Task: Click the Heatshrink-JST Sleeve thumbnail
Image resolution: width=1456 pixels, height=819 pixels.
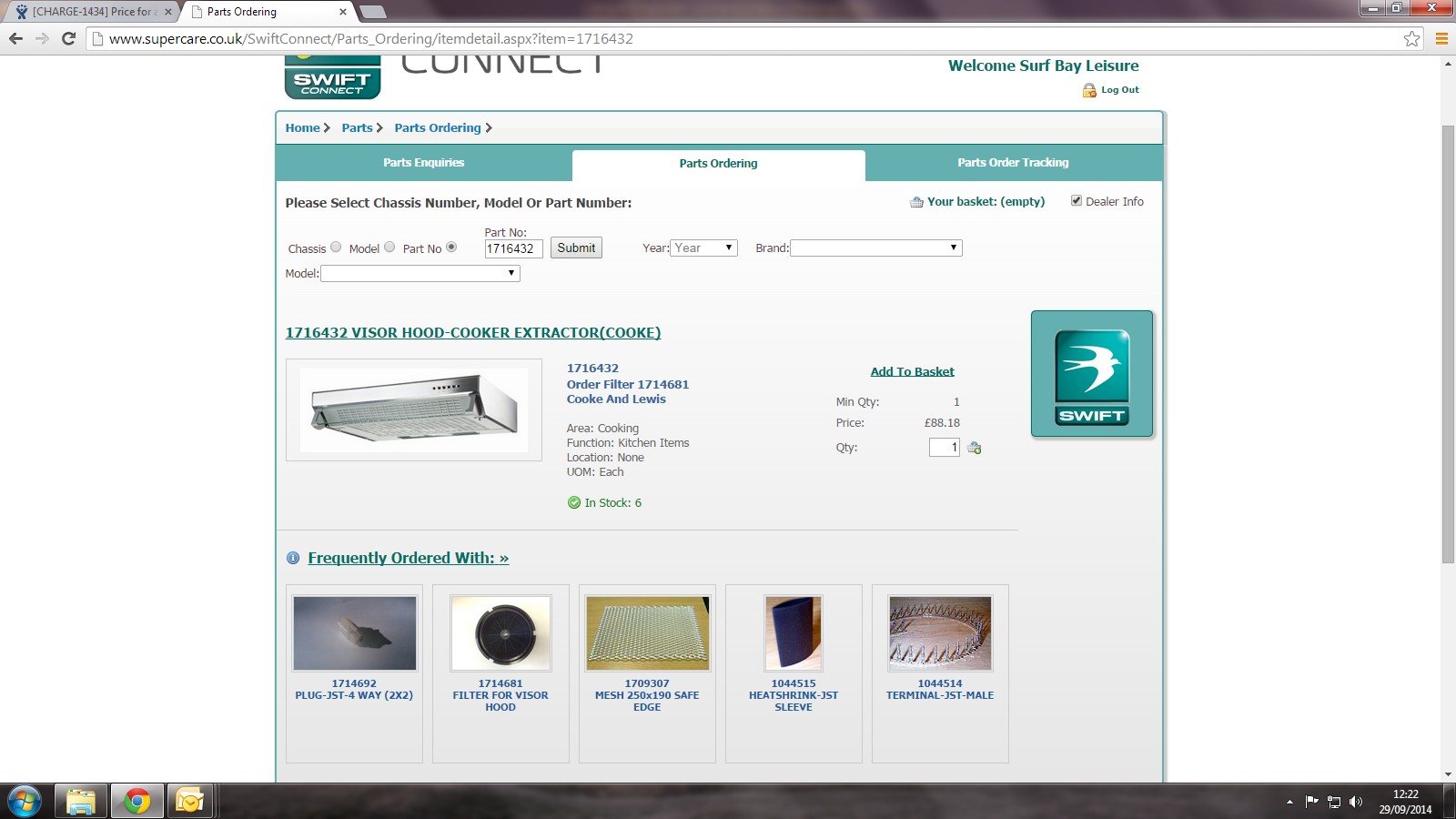Action: point(794,633)
